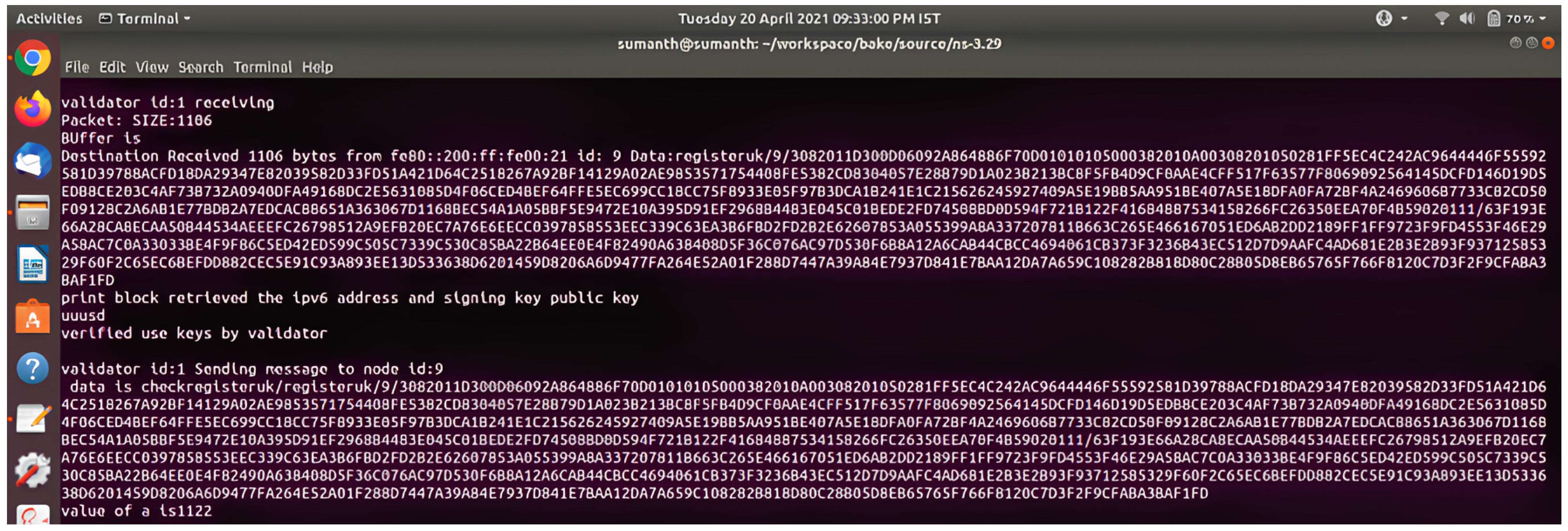Launch Firefox from the dock
Image resolution: width=1568 pixels, height=531 pixels.
pyautogui.click(x=32, y=109)
